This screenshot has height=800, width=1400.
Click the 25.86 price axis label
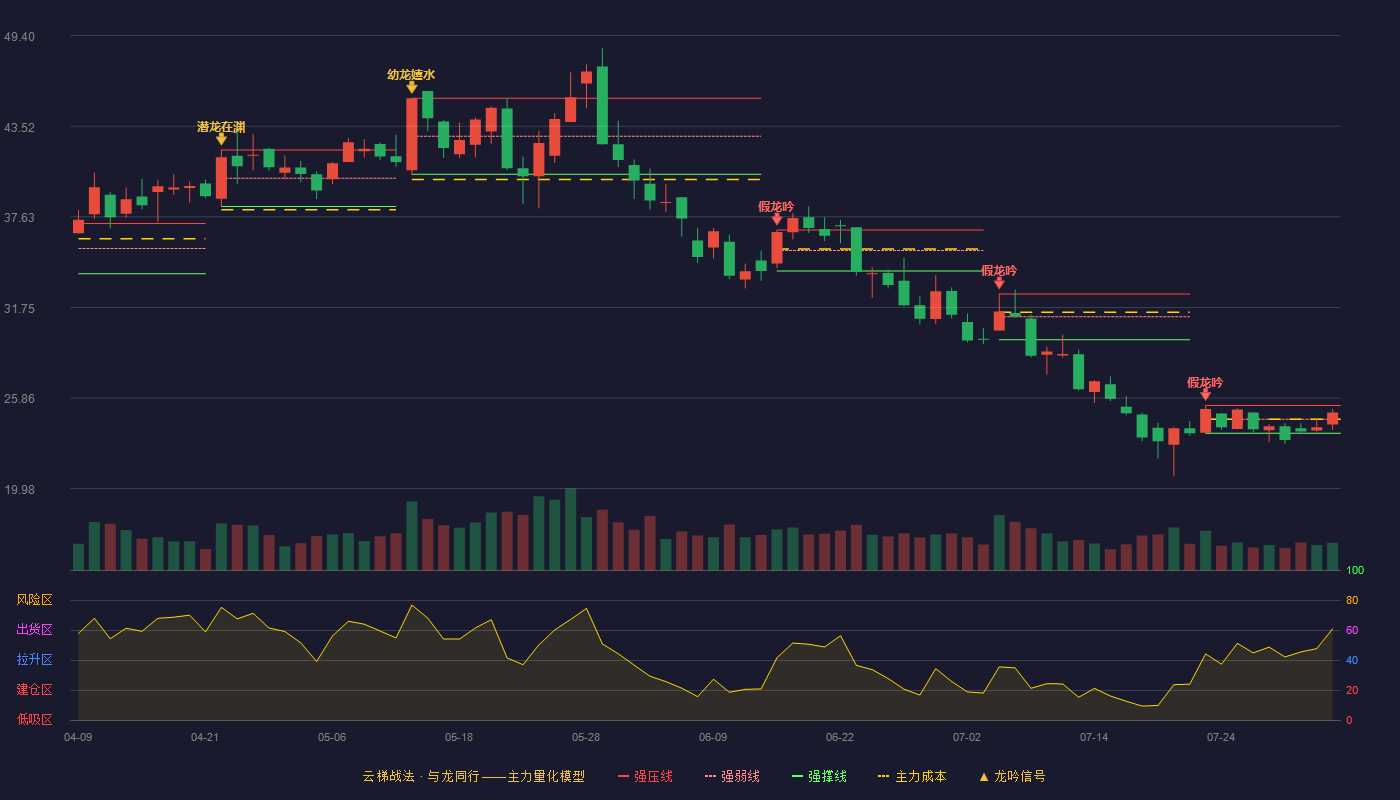(x=19, y=399)
